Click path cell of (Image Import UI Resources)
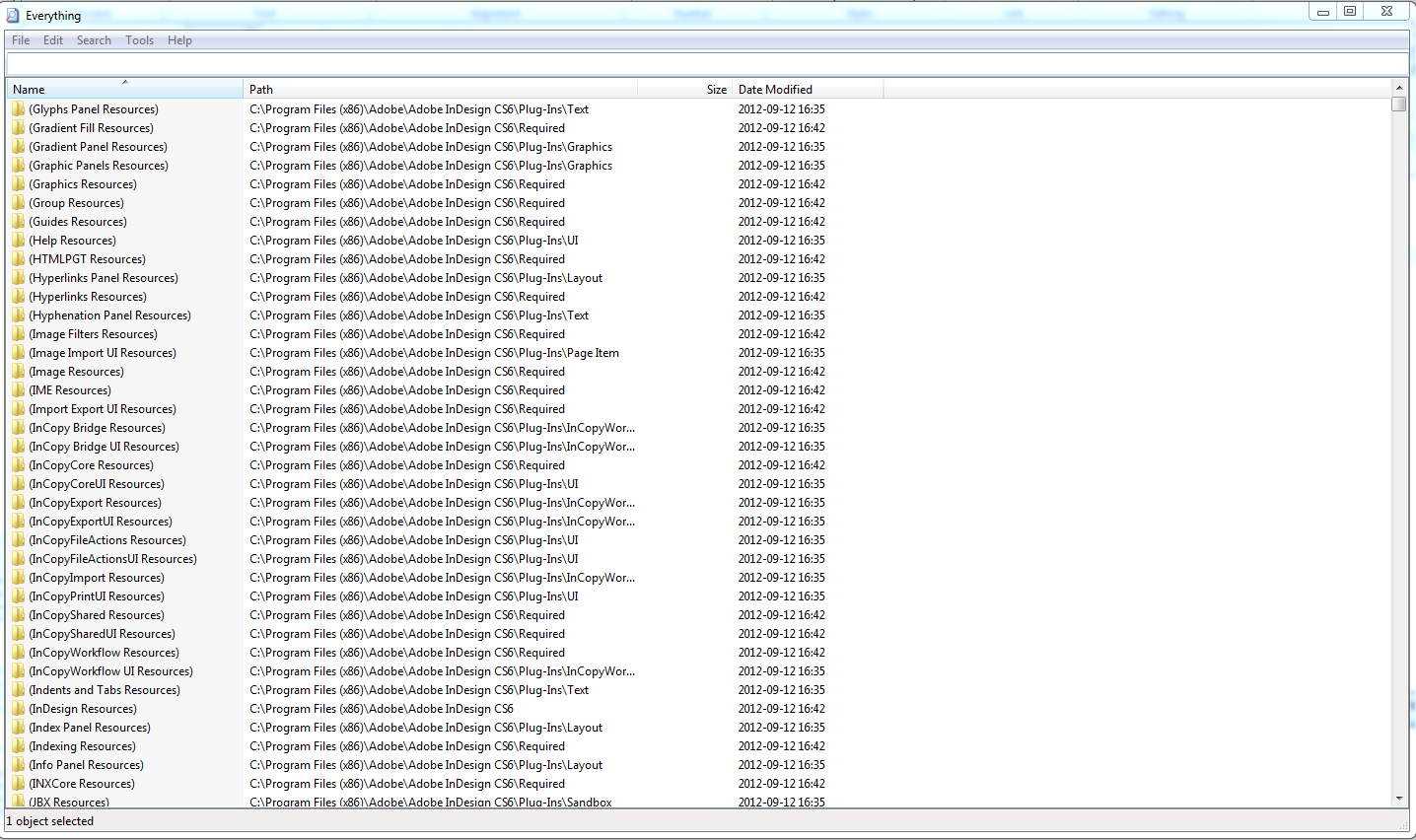Screen dimensions: 1416x840 434,353
